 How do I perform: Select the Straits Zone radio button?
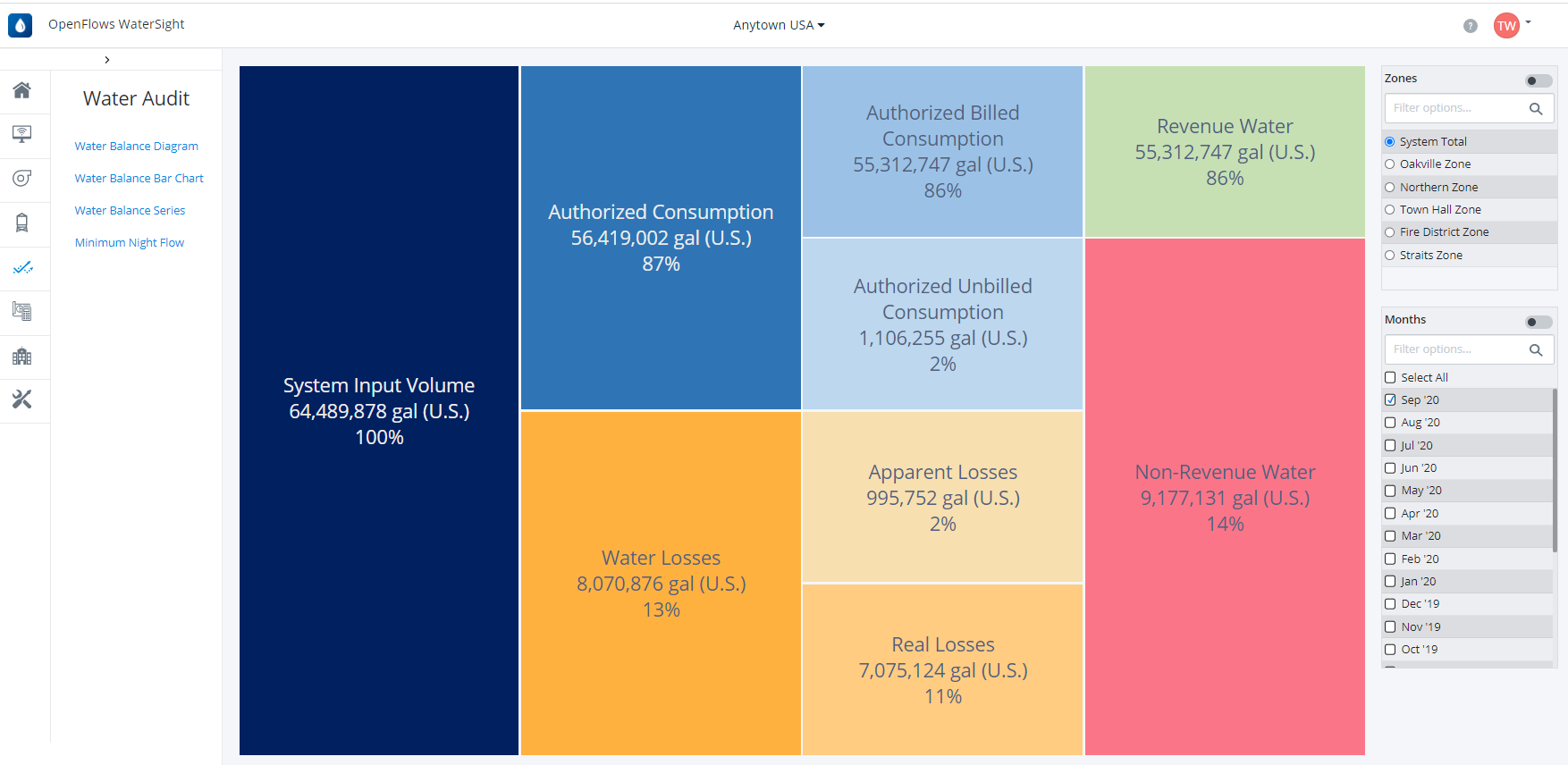1390,256
